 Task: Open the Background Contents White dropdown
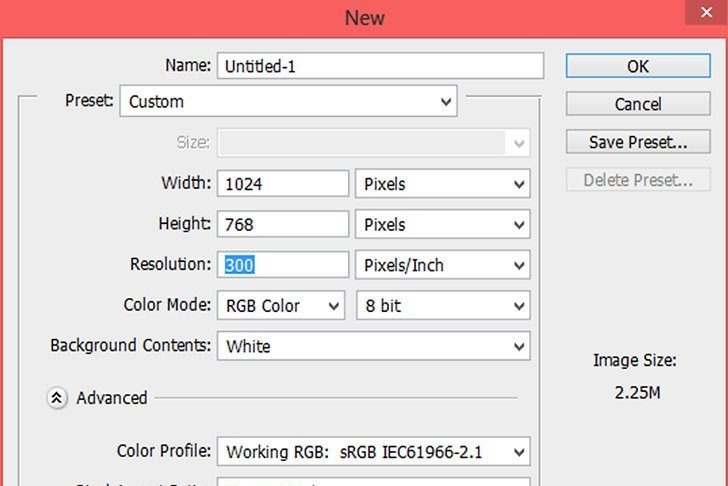point(373,347)
